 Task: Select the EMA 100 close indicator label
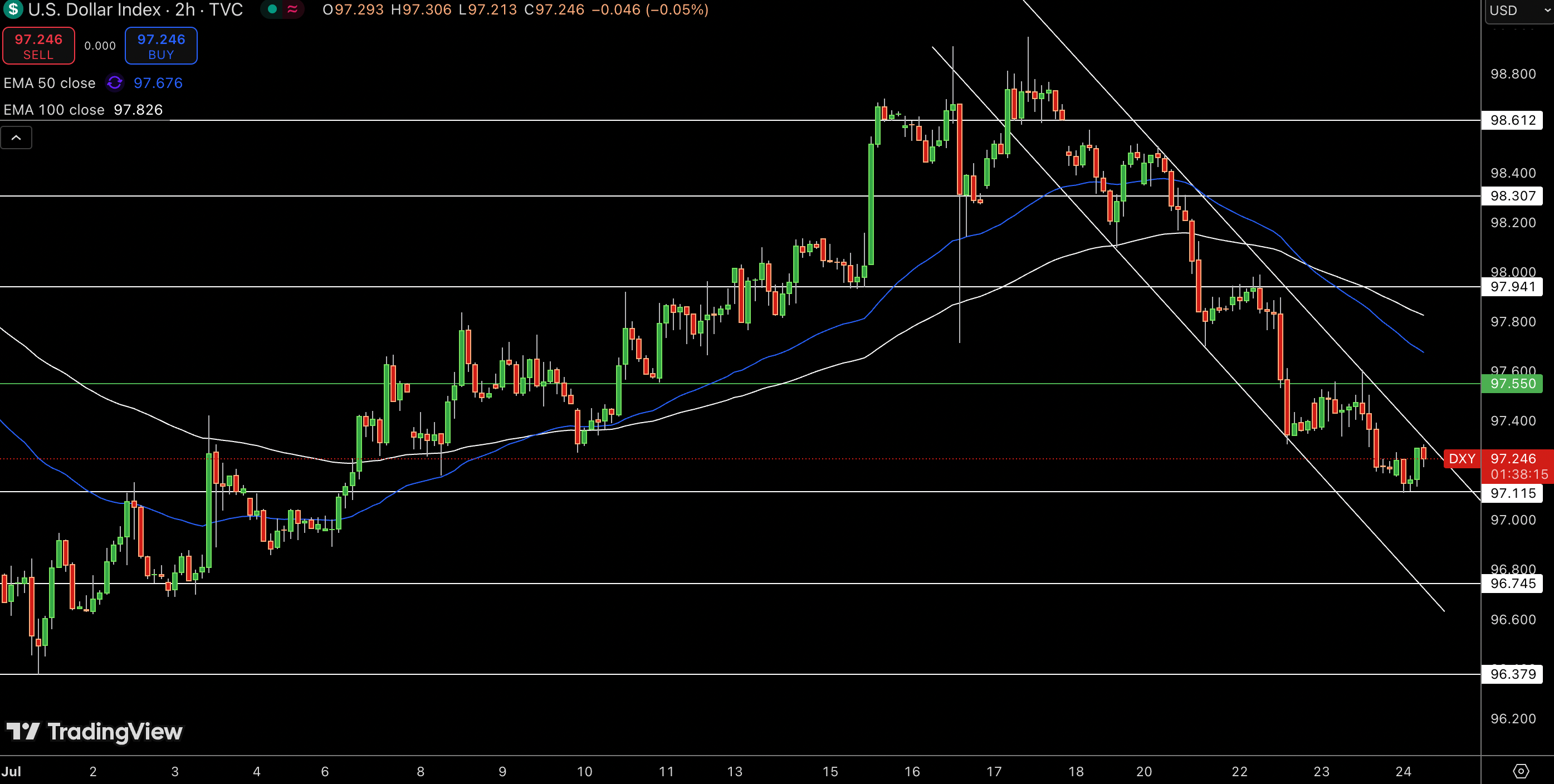pyautogui.click(x=53, y=110)
